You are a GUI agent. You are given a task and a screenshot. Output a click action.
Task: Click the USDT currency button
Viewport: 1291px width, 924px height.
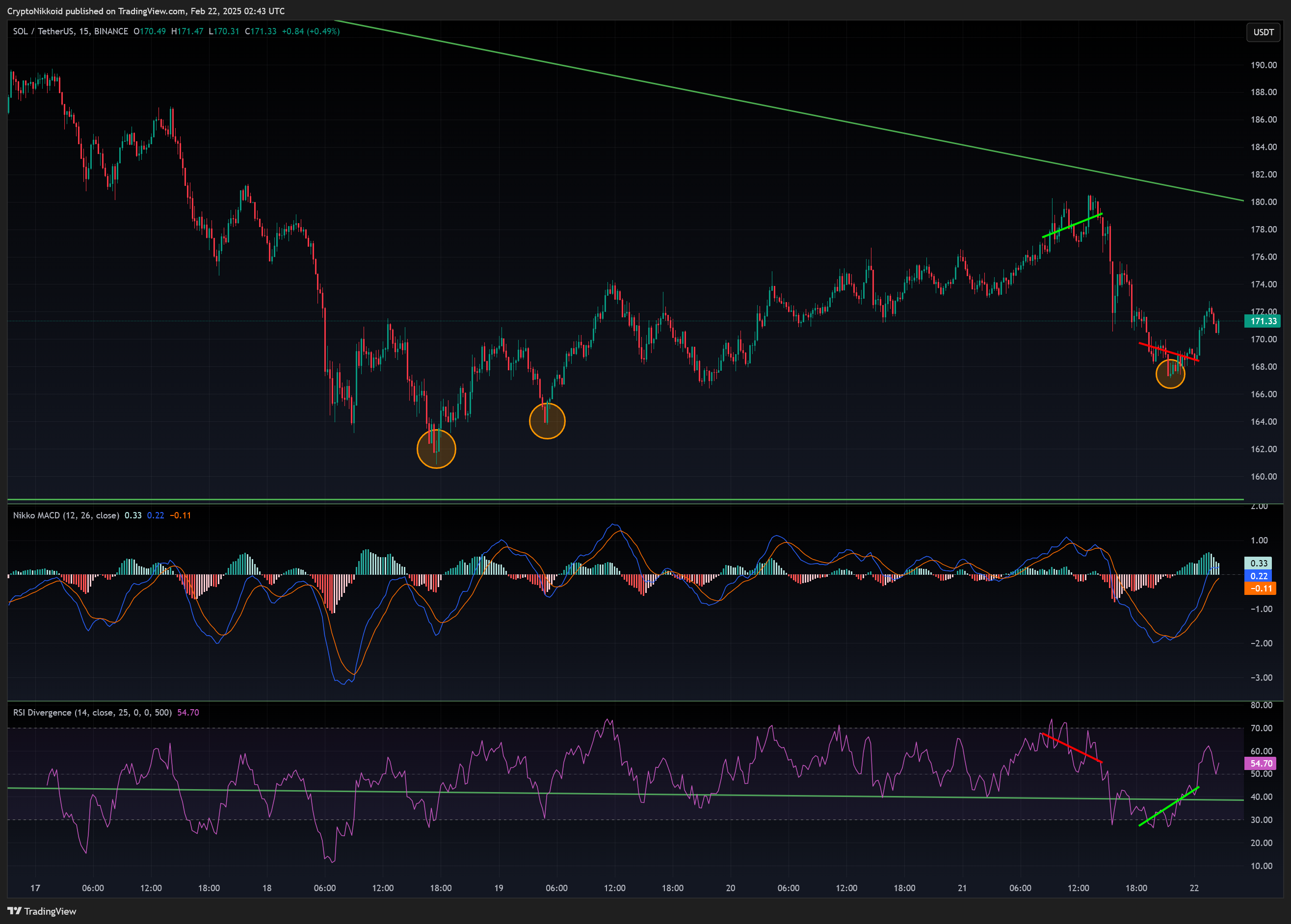(1263, 32)
